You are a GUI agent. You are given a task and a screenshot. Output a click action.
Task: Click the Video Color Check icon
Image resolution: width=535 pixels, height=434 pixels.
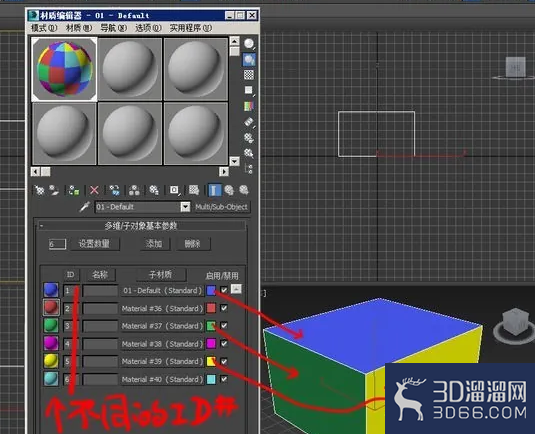pos(249,106)
